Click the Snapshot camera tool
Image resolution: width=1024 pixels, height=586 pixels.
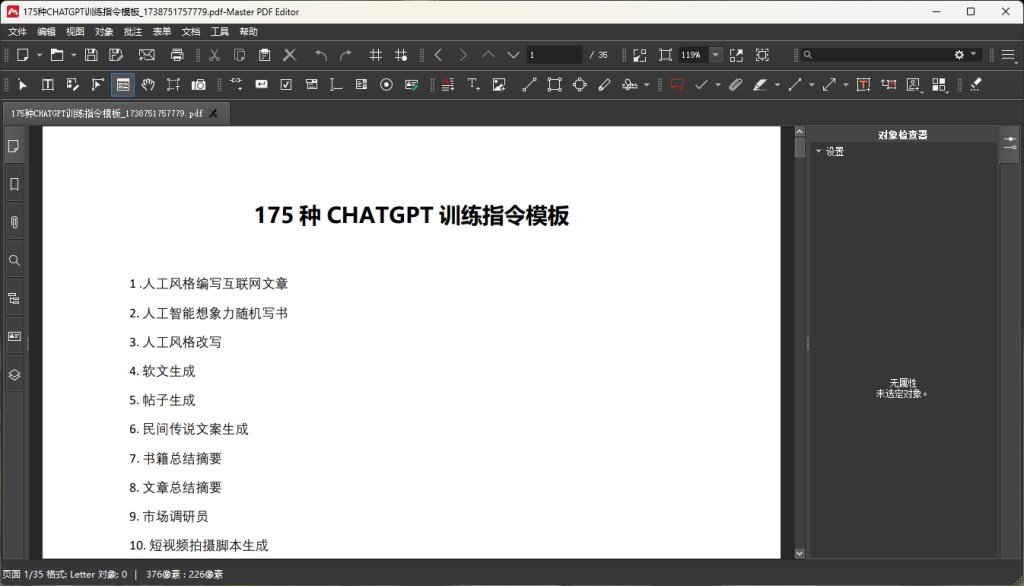coord(199,85)
